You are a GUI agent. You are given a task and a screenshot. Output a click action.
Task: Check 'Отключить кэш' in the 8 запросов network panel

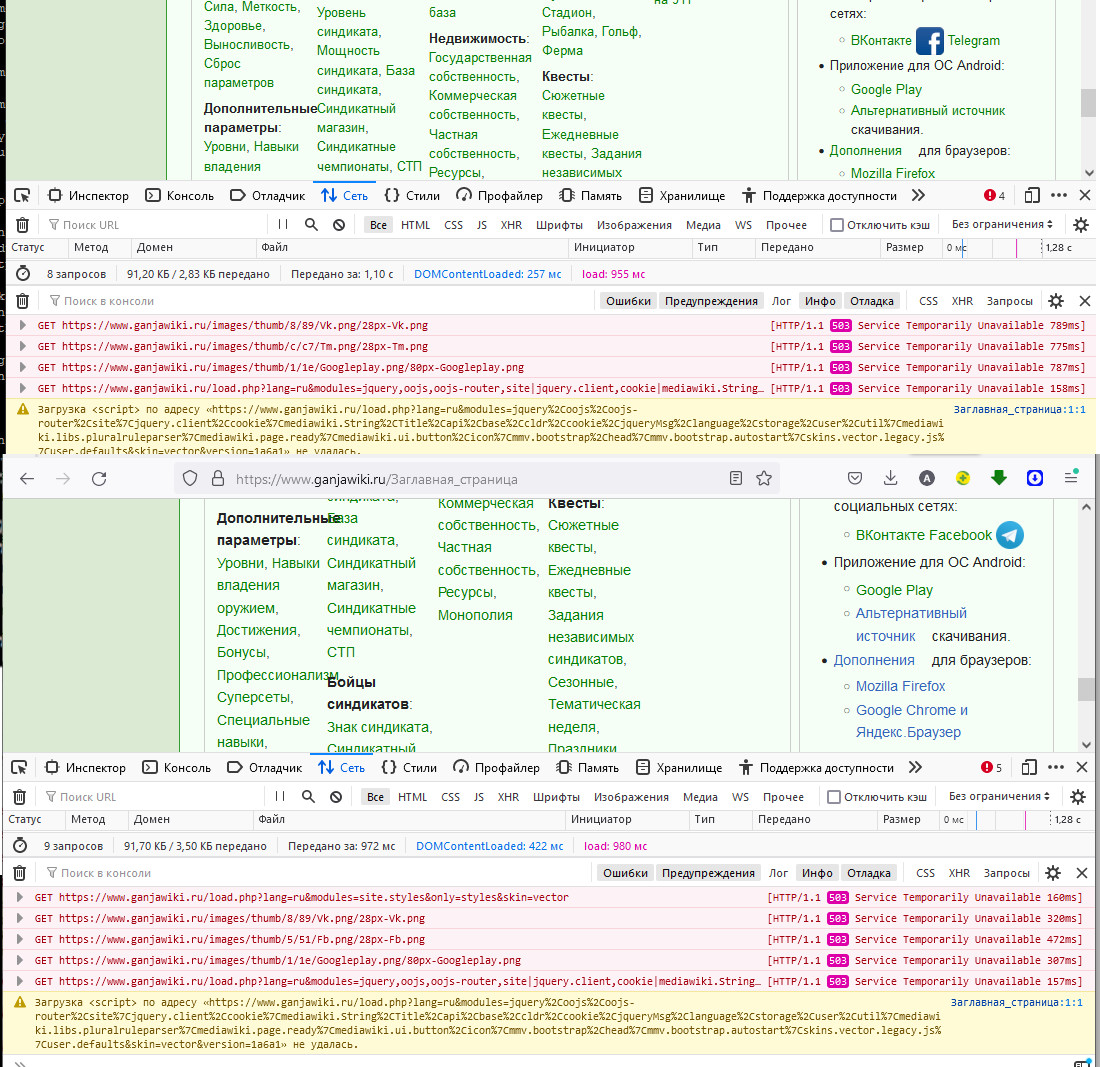880,225
